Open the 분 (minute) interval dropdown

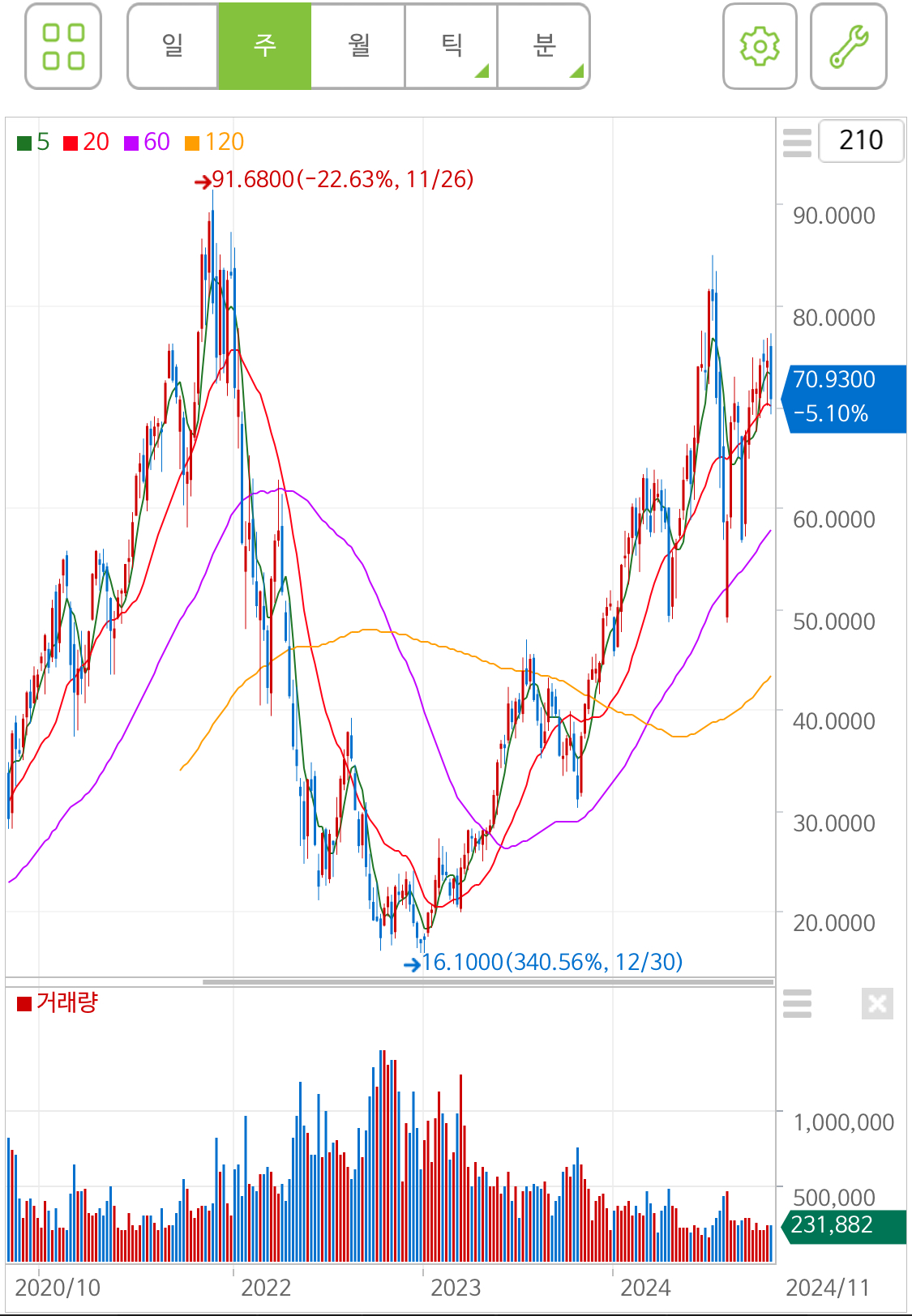tap(544, 46)
